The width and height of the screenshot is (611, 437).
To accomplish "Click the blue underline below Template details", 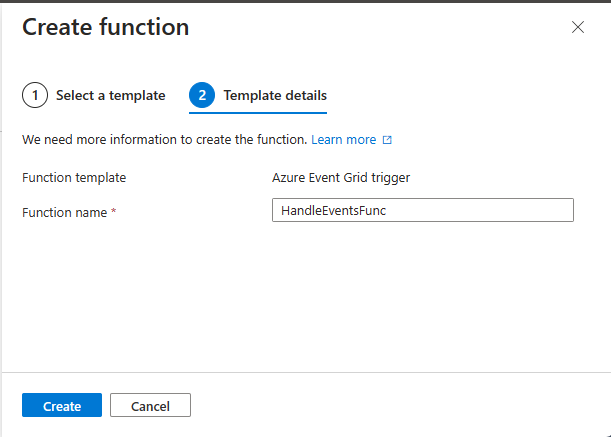I will [x=258, y=113].
